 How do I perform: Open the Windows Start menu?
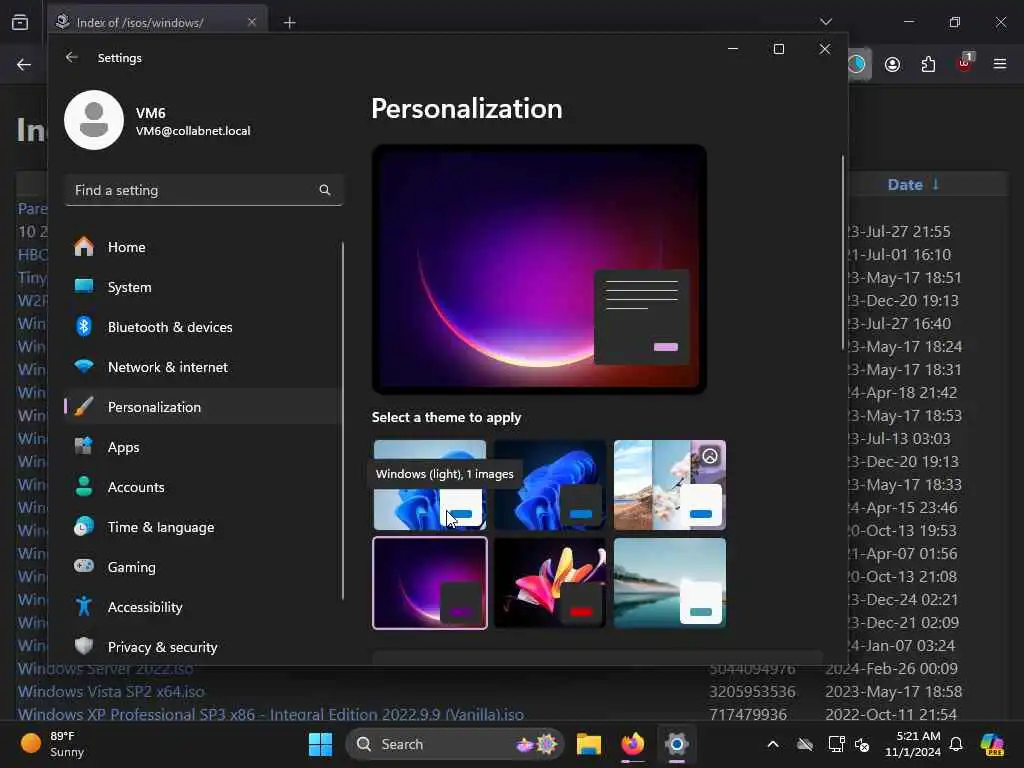pyautogui.click(x=320, y=744)
